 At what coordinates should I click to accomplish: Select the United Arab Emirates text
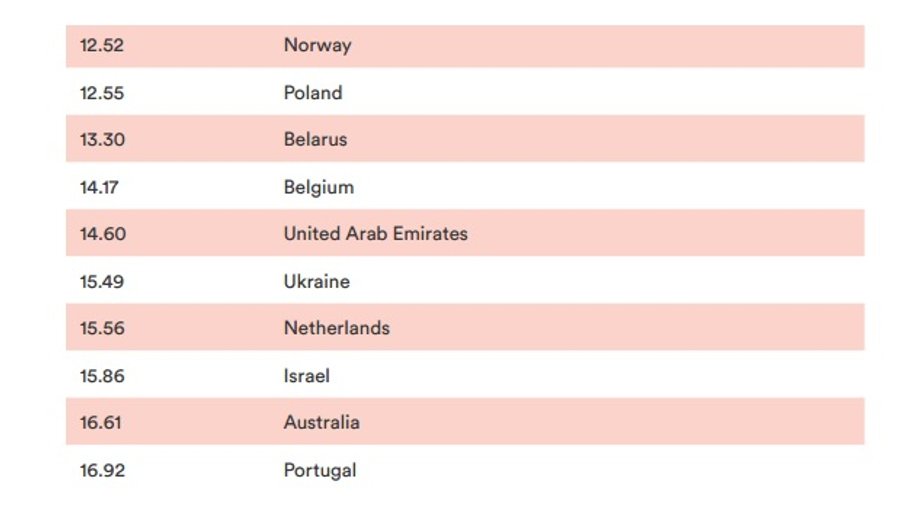click(376, 233)
